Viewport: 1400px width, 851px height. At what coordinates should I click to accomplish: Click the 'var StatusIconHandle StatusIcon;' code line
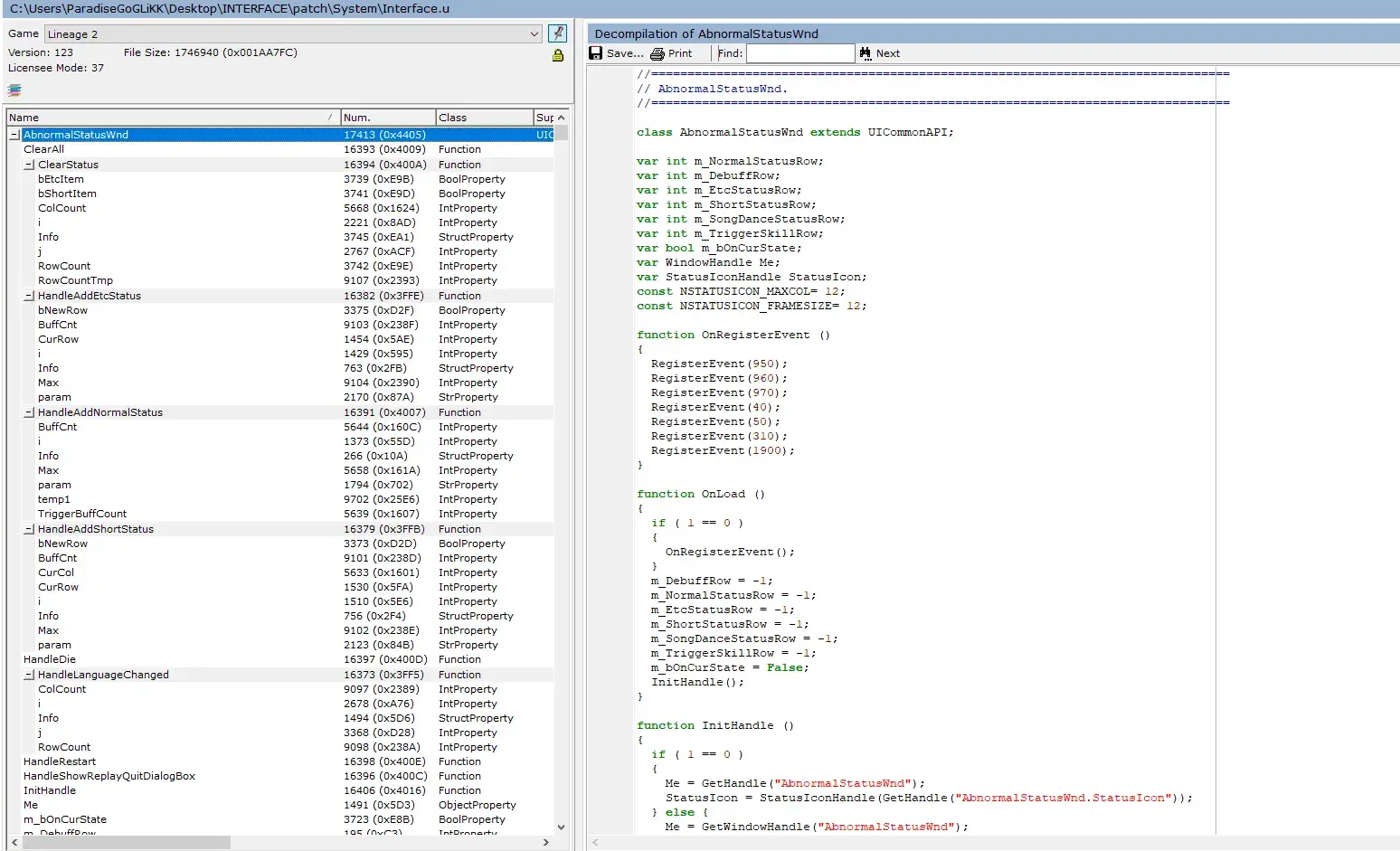point(752,277)
